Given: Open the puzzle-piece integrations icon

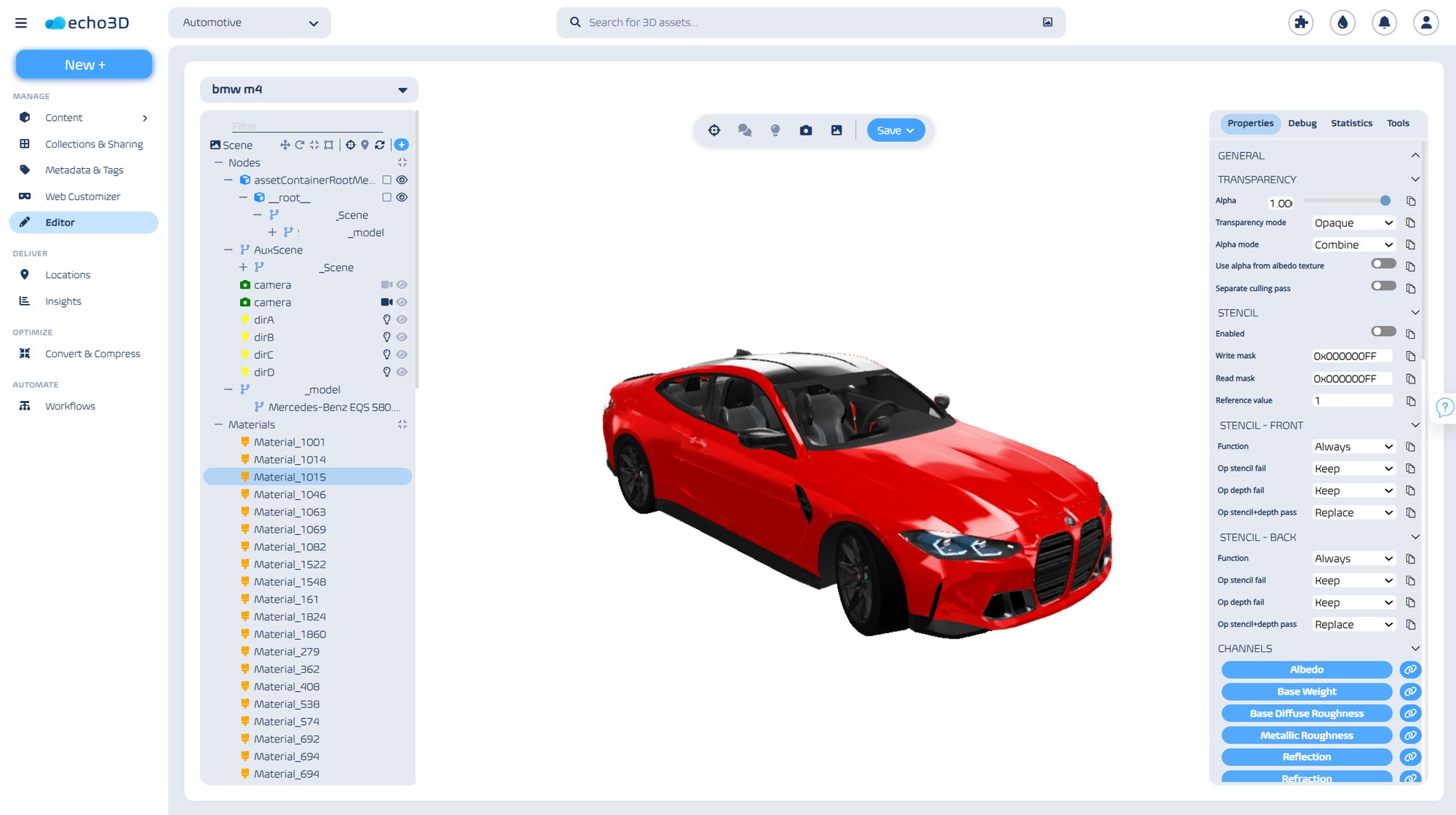Looking at the screenshot, I should pos(1301,23).
